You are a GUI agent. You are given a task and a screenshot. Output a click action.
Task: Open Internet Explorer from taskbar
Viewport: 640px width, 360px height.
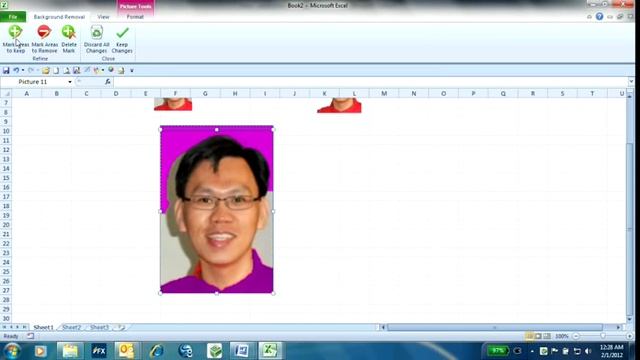point(156,351)
